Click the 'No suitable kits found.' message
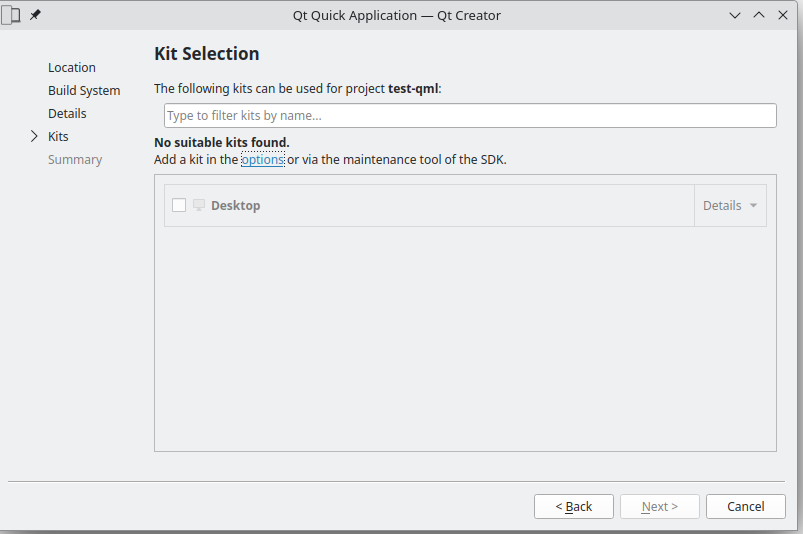The height and width of the screenshot is (534, 803). (222, 142)
